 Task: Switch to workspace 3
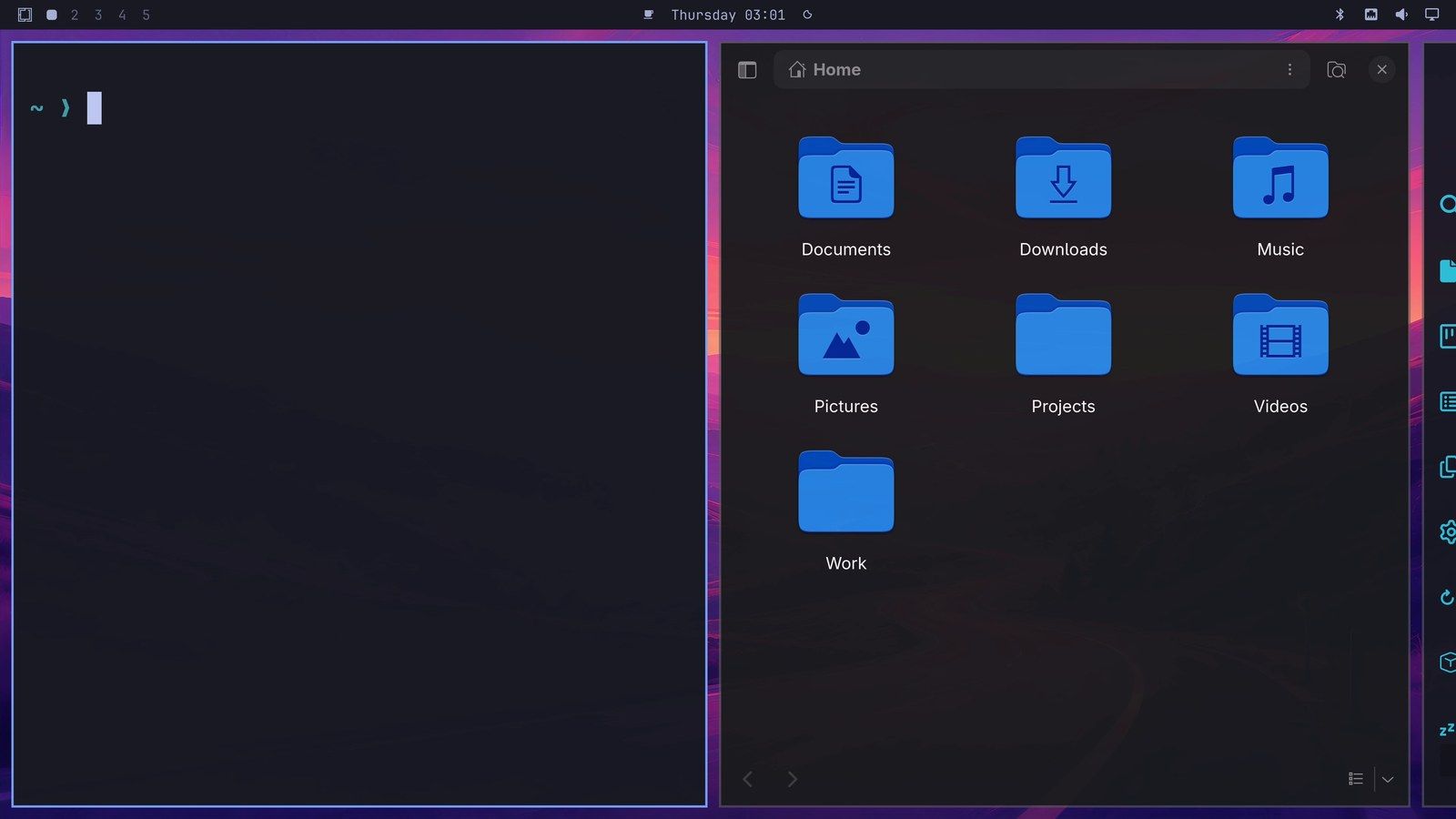click(x=98, y=15)
